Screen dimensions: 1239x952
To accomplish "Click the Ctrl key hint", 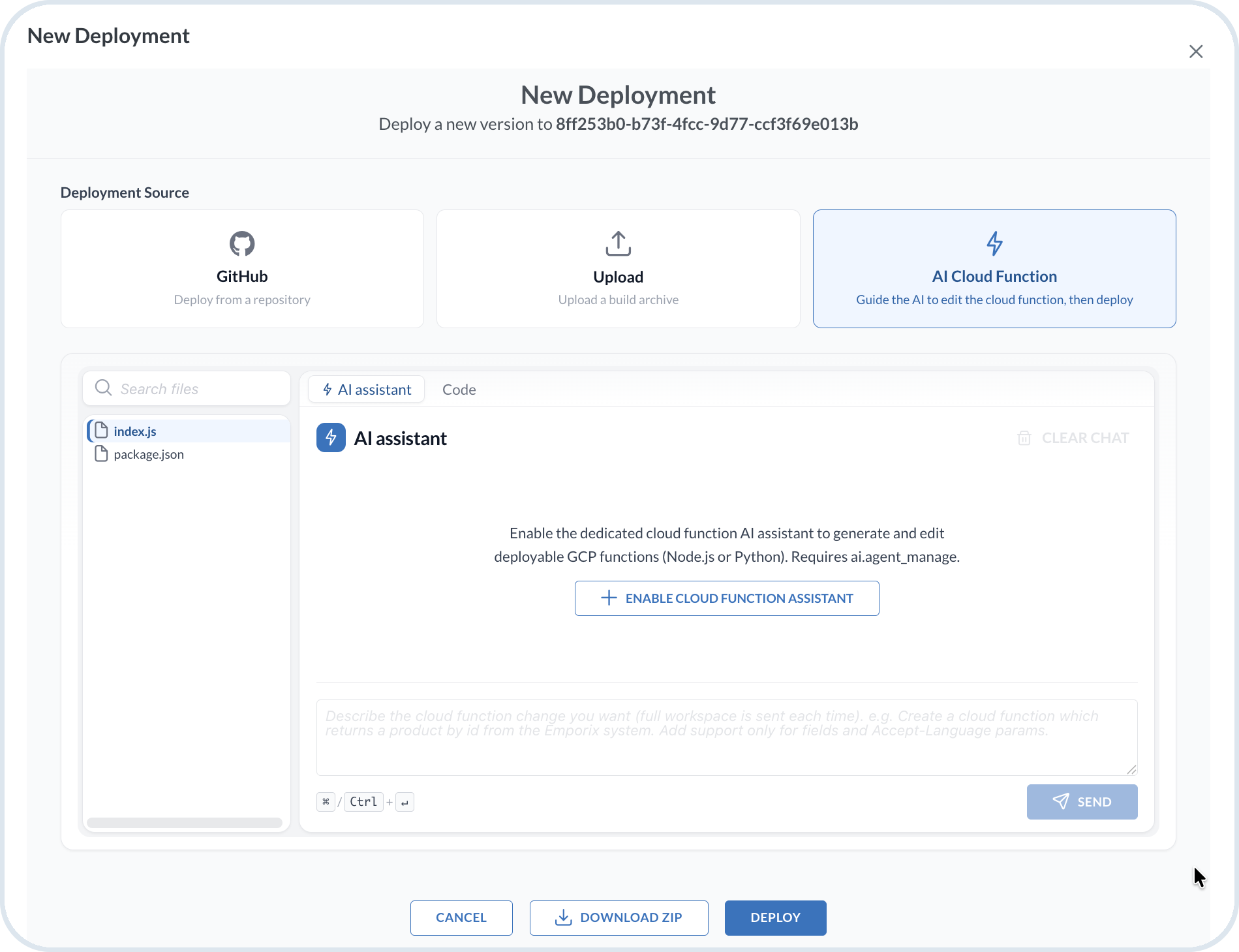I will coord(363,802).
